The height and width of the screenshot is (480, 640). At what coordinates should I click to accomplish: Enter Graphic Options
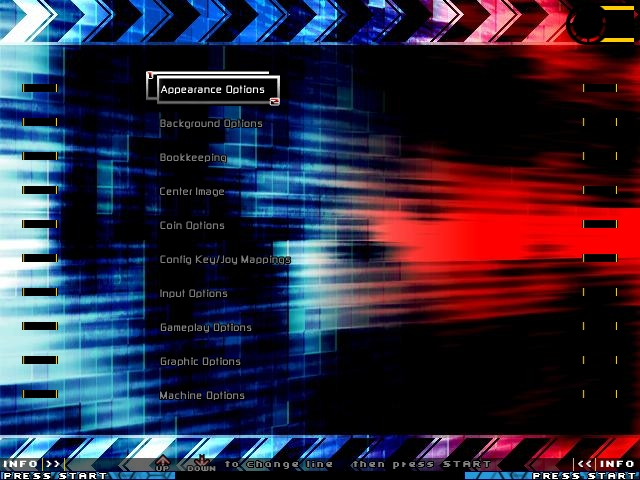pos(200,362)
